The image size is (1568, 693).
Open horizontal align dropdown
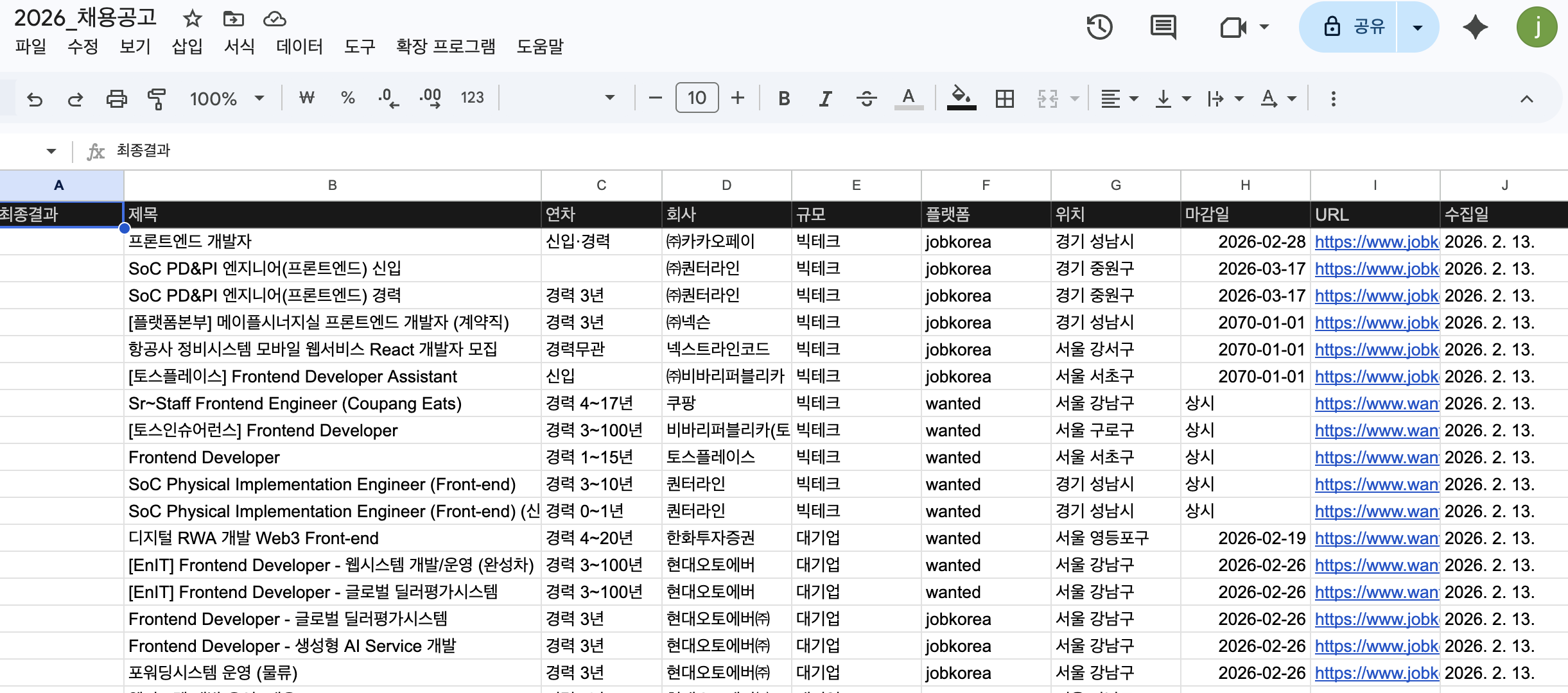(1119, 99)
